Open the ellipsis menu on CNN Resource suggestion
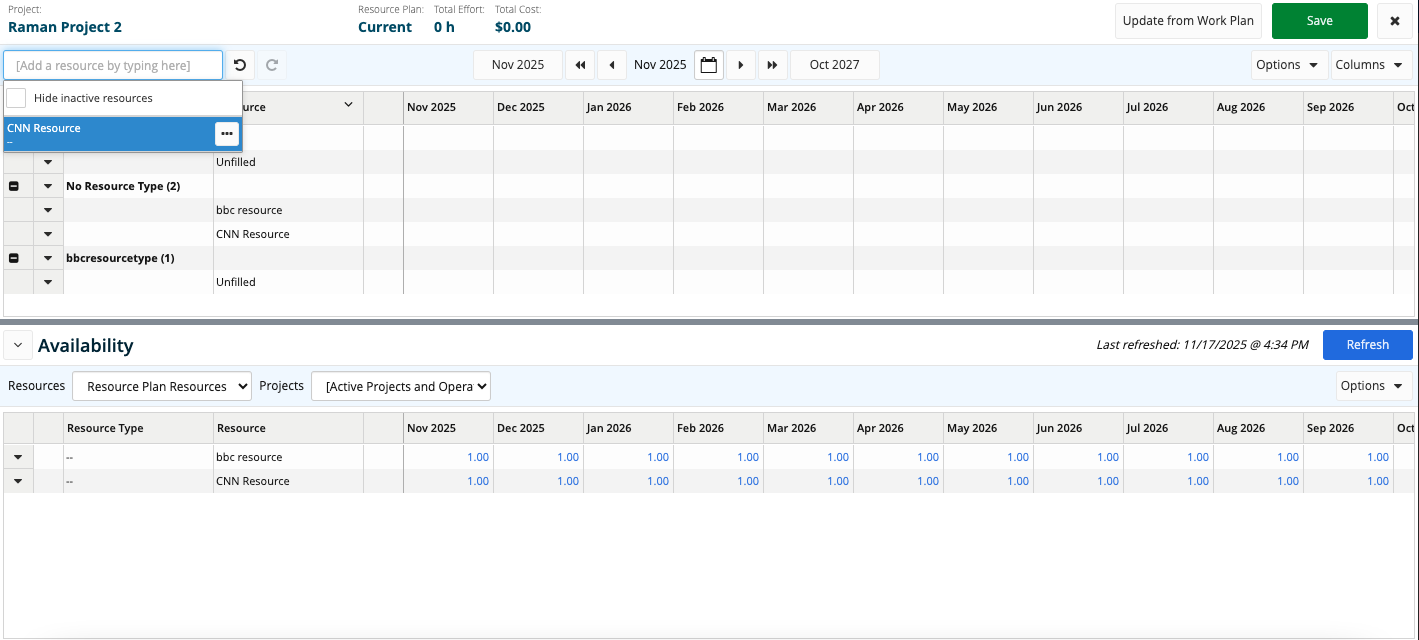Viewport: 1419px width, 640px height. [226, 132]
